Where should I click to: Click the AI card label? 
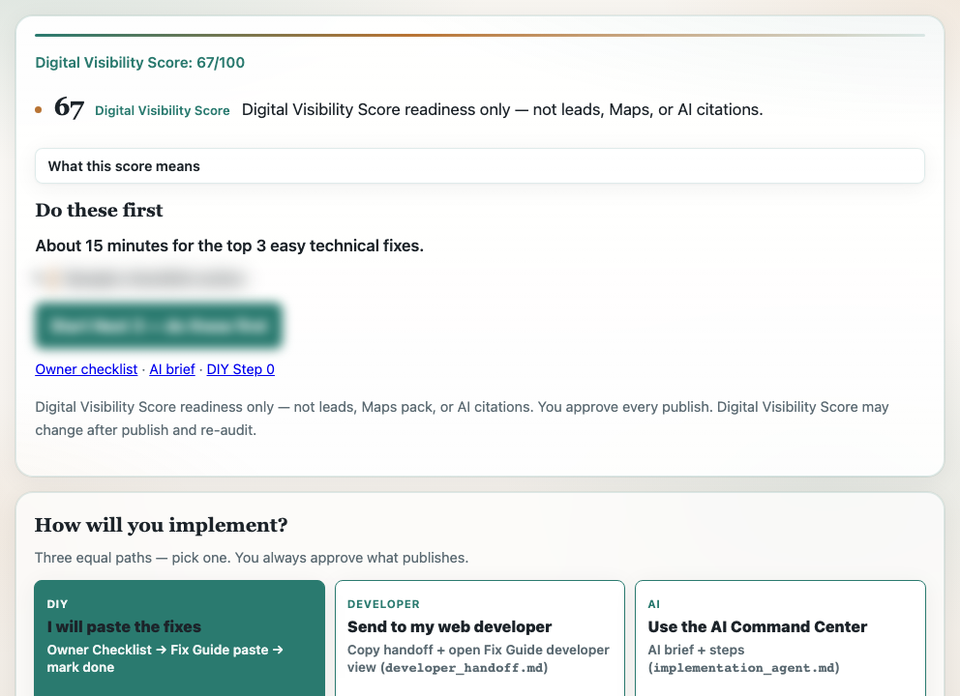tap(654, 604)
